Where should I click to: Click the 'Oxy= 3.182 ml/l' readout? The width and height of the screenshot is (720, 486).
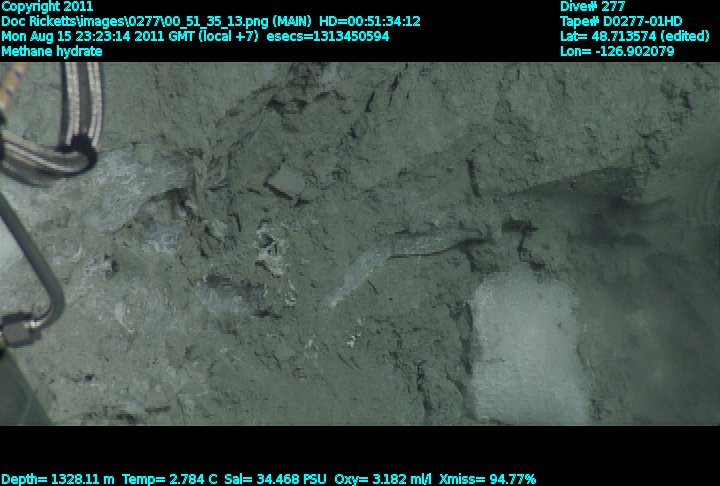click(x=383, y=479)
